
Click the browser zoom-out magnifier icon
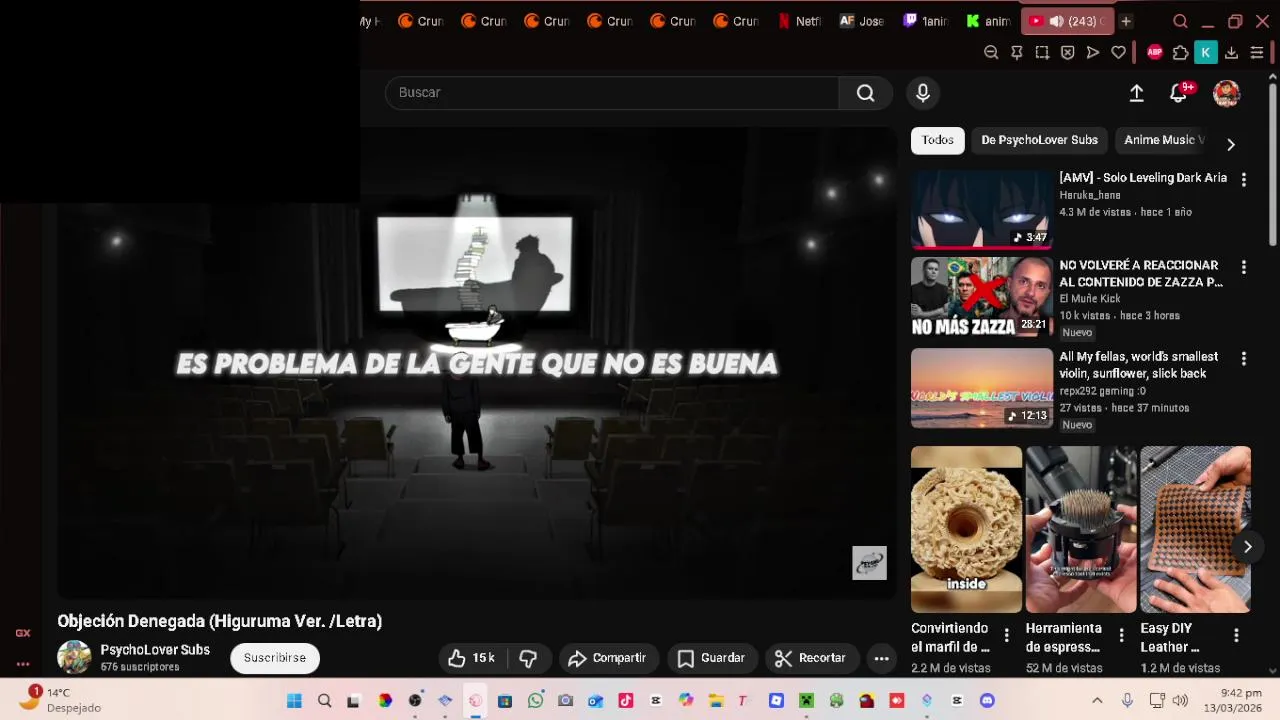991,52
